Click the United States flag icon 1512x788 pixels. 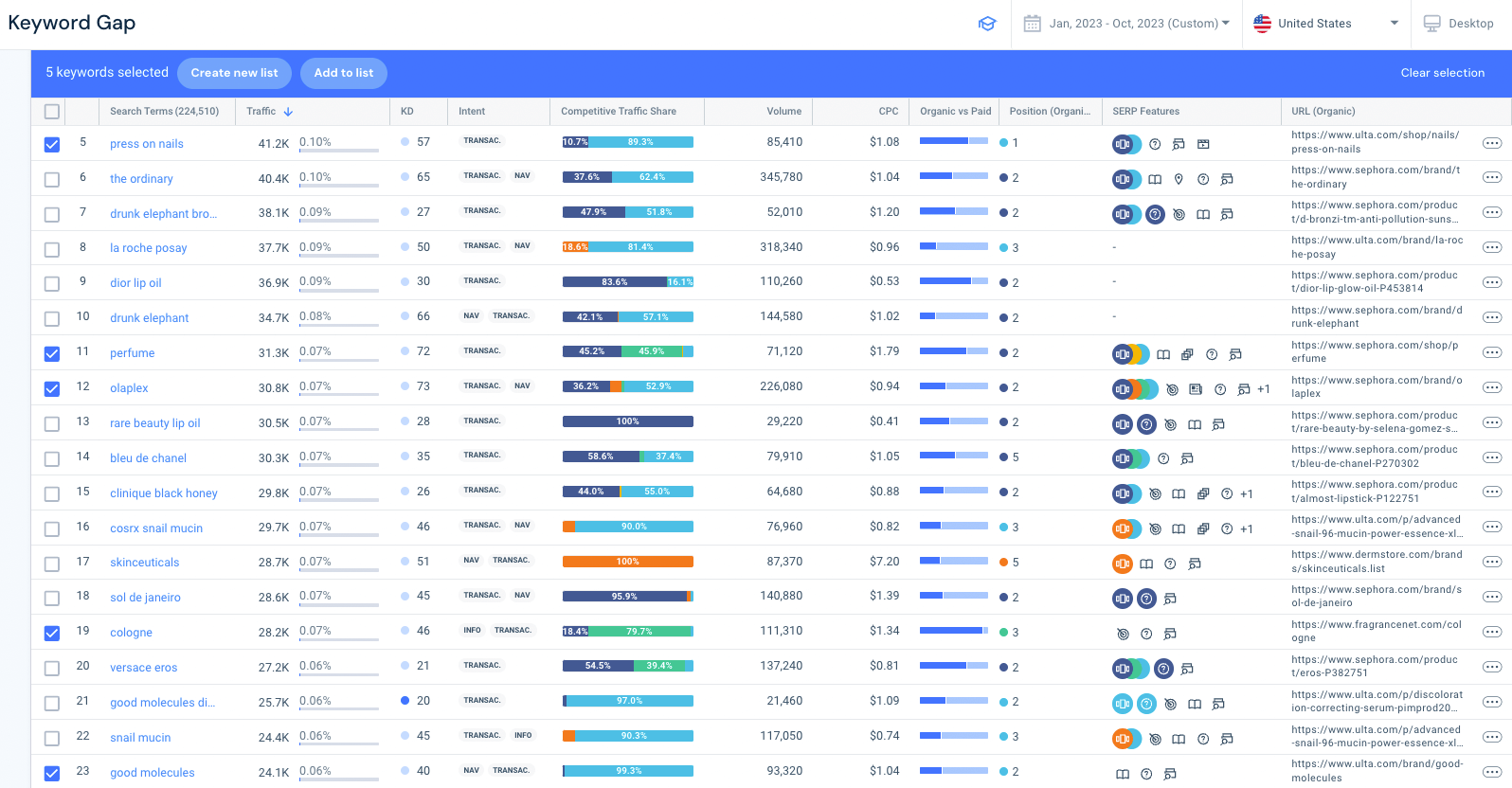pos(1262,24)
